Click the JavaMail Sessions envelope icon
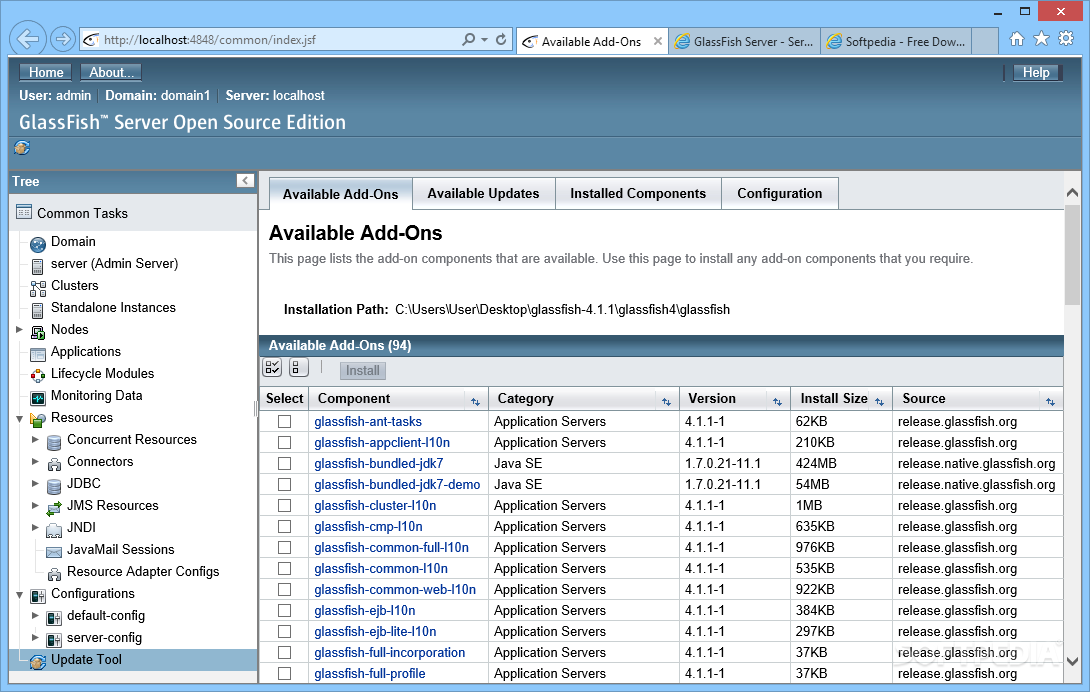Viewport: 1090px width, 692px height. coord(54,552)
